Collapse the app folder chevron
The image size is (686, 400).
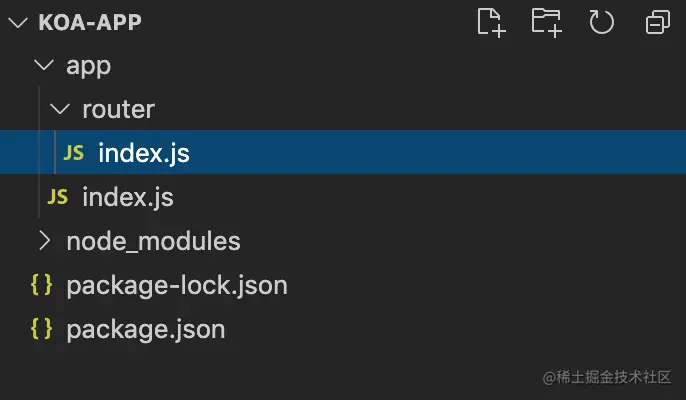[x=44, y=66]
